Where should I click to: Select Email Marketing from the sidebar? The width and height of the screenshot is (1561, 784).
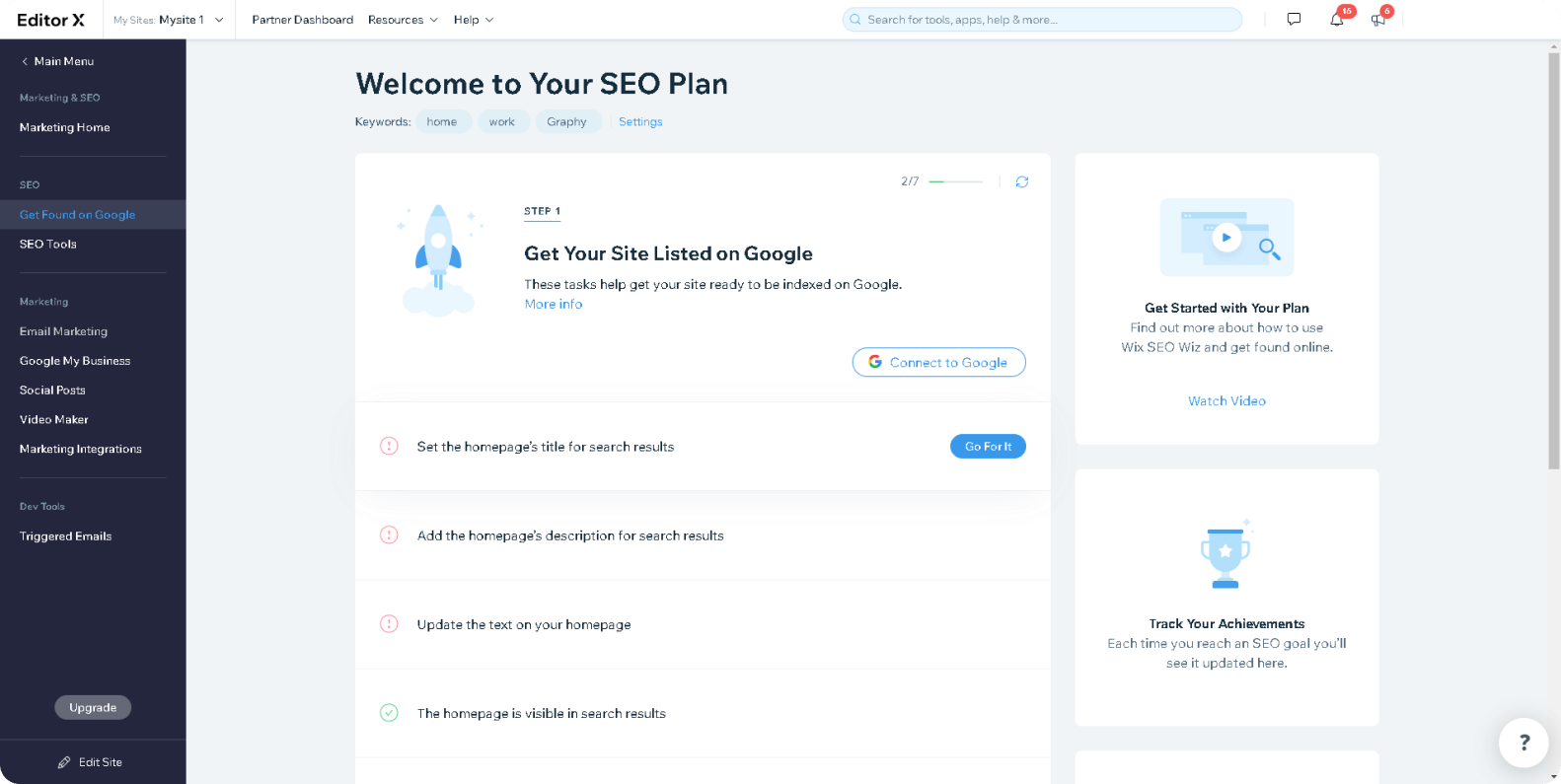pos(63,331)
